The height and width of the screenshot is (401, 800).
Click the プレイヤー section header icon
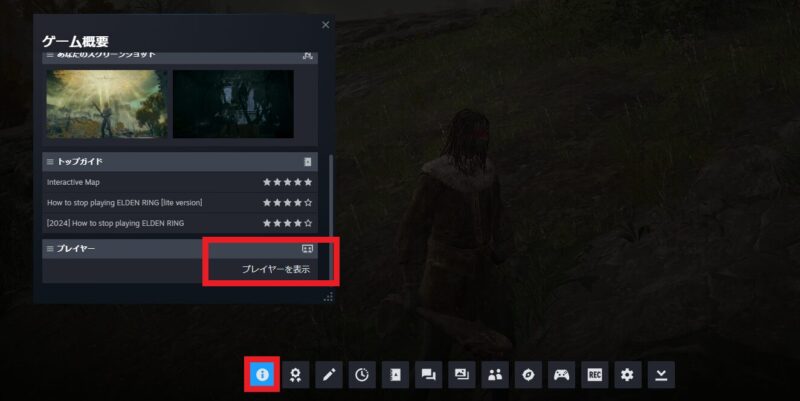pyautogui.click(x=307, y=248)
